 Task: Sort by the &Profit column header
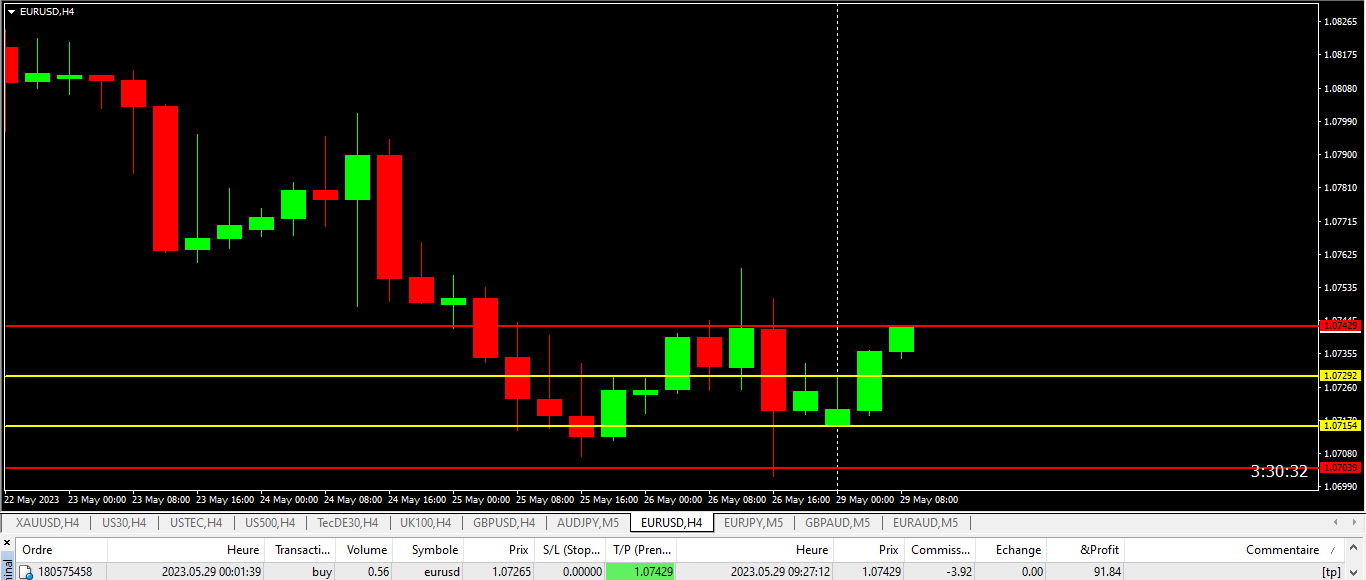(x=1085, y=550)
